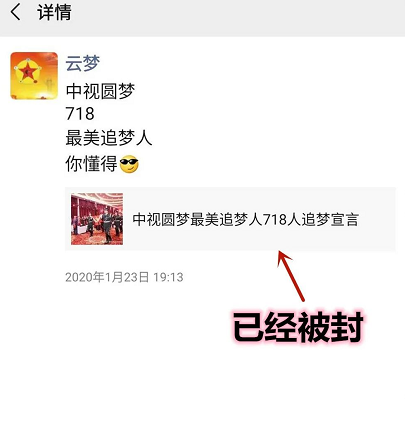Select the 最美追梦人 text line

109,138
